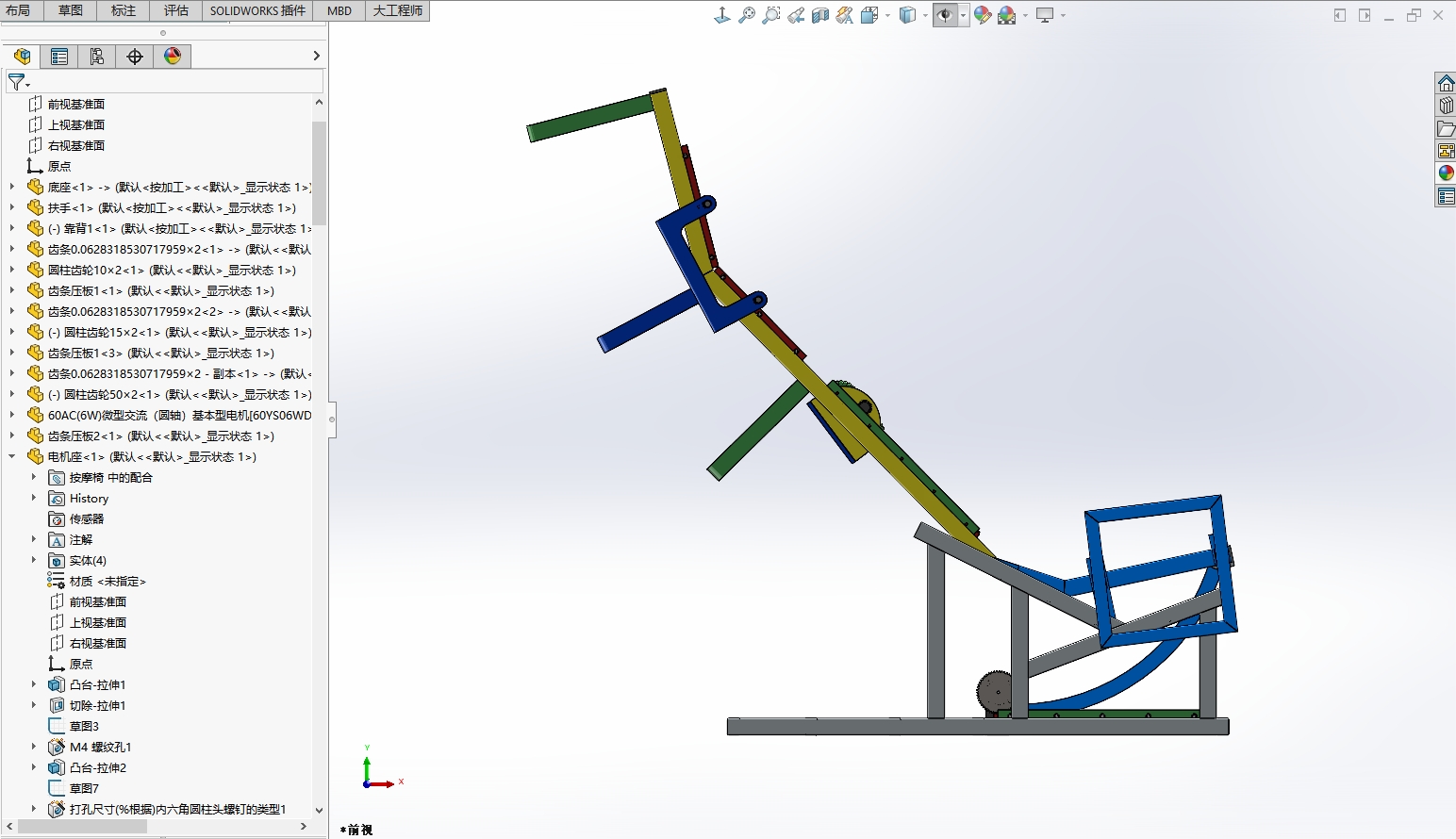The width and height of the screenshot is (1456, 839).
Task: Click the tree horizontal scrollbar right arrow
Action: coord(304,826)
